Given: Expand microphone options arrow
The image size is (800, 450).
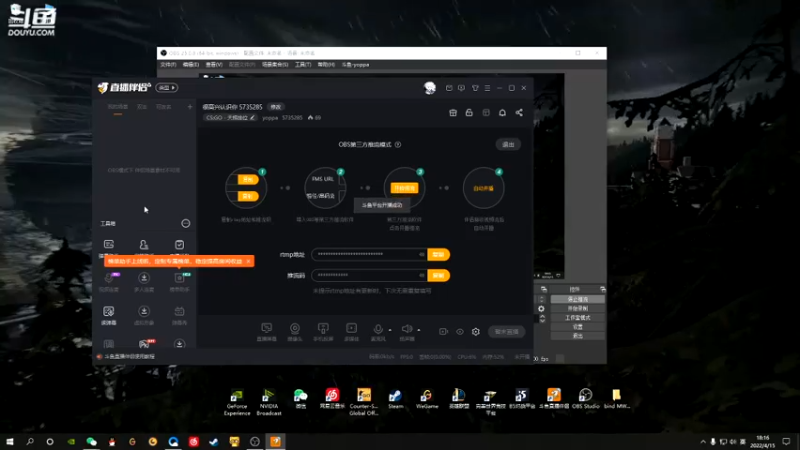Looking at the screenshot, I should [390, 330].
